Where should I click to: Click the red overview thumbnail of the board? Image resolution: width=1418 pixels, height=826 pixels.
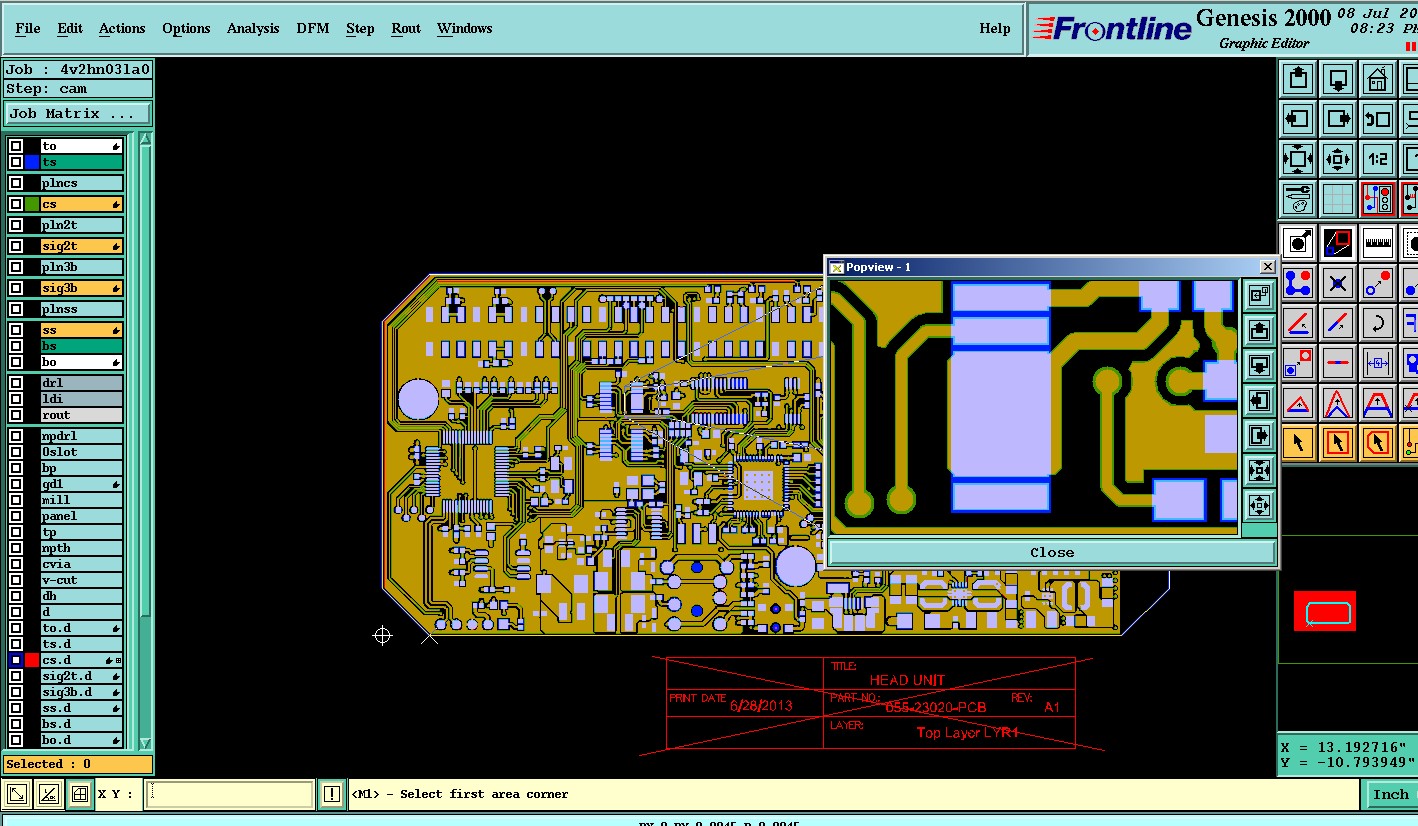(x=1325, y=611)
